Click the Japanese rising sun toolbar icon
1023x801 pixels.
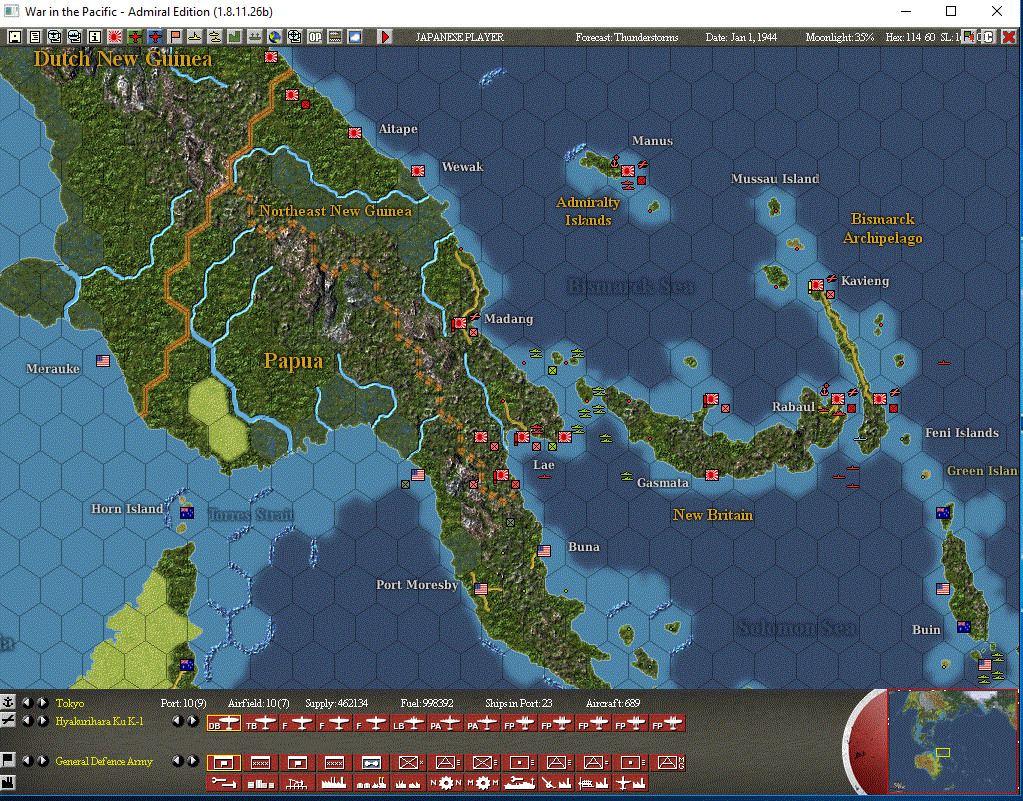pos(115,37)
